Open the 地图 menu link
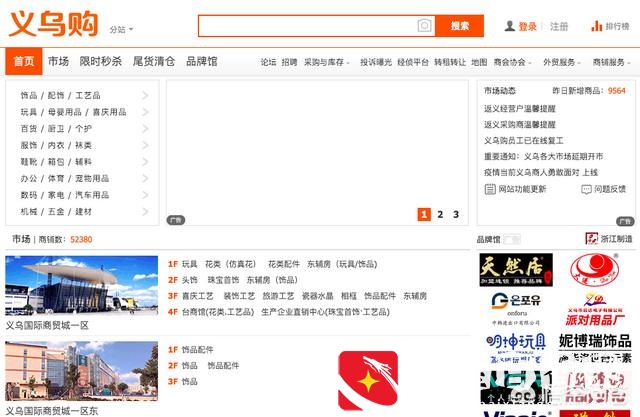The width and height of the screenshot is (640, 417). [x=479, y=62]
